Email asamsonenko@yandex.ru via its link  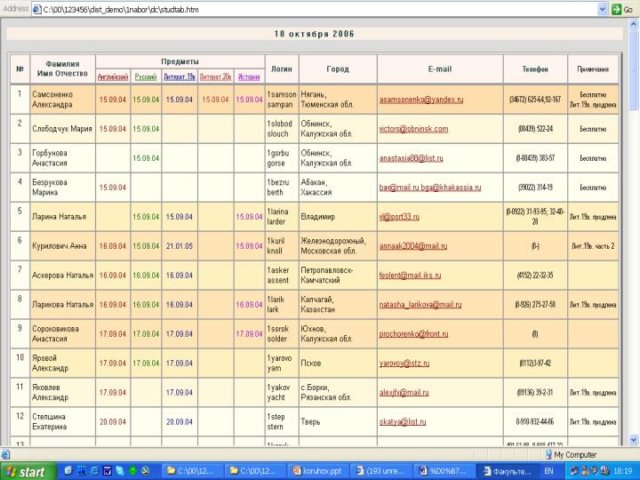421,100
